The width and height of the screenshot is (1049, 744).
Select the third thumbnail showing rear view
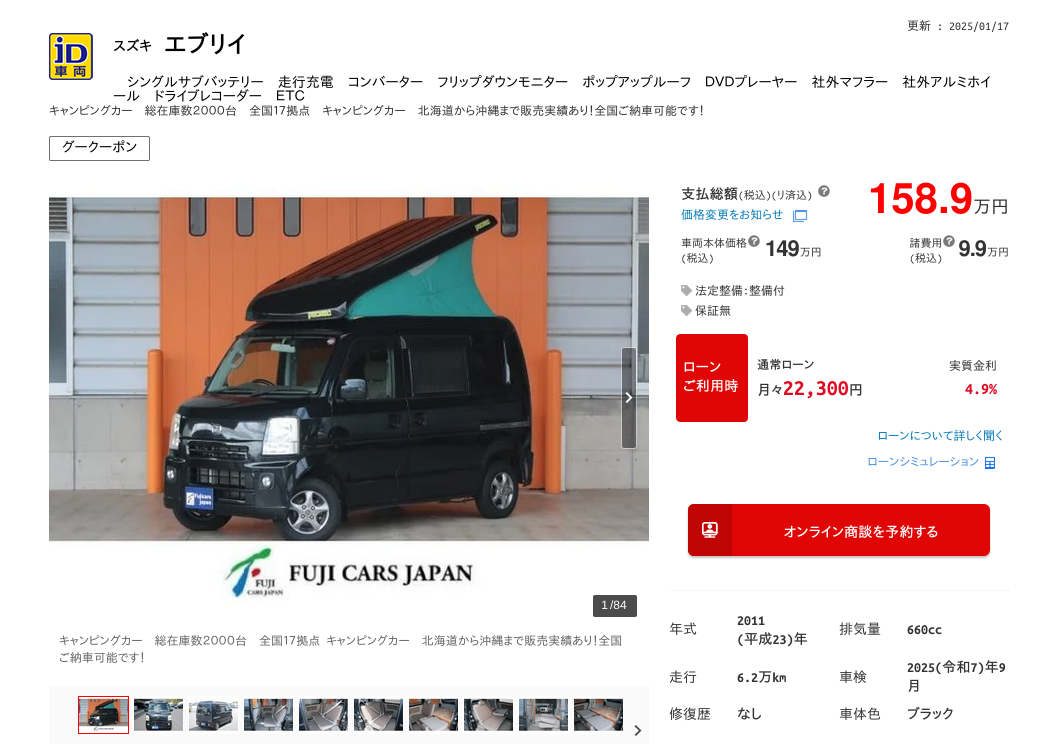point(213,715)
